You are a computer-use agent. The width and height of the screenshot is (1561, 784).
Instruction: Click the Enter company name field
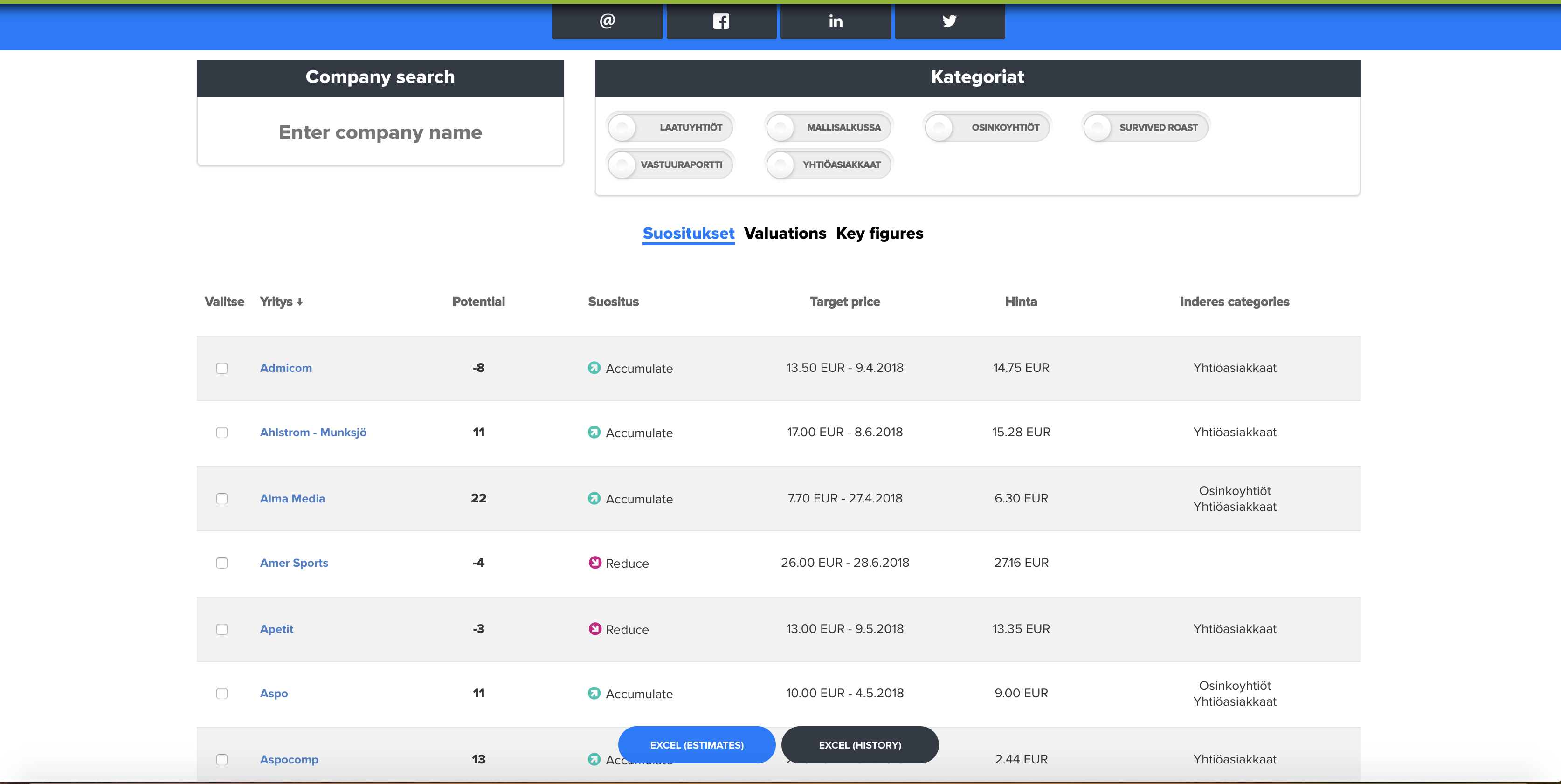(x=380, y=132)
